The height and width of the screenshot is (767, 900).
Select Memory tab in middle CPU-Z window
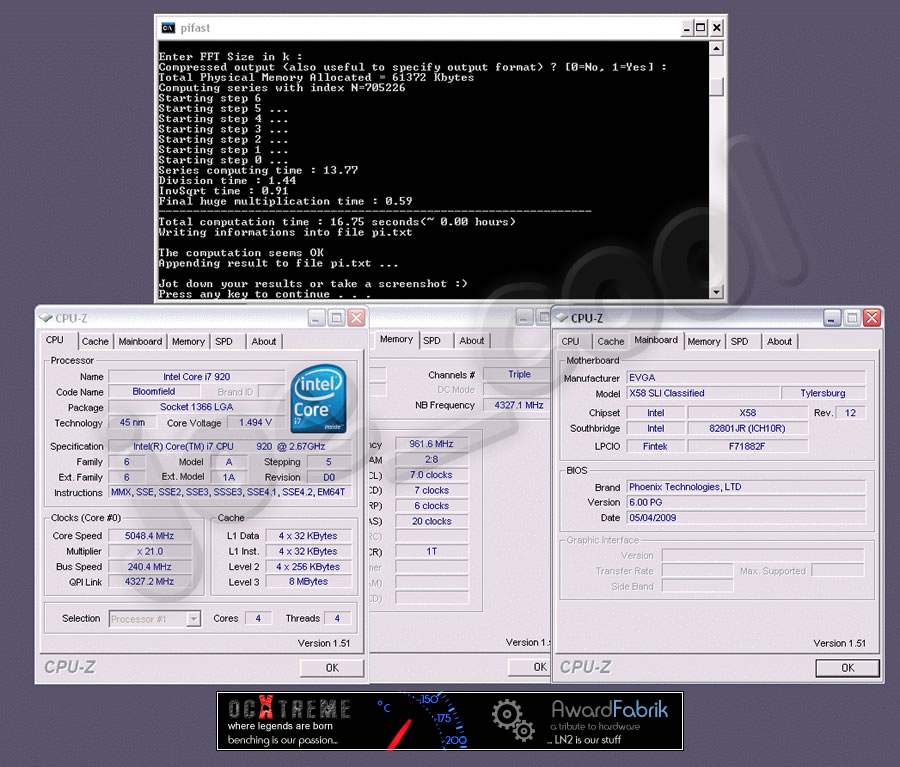(397, 339)
